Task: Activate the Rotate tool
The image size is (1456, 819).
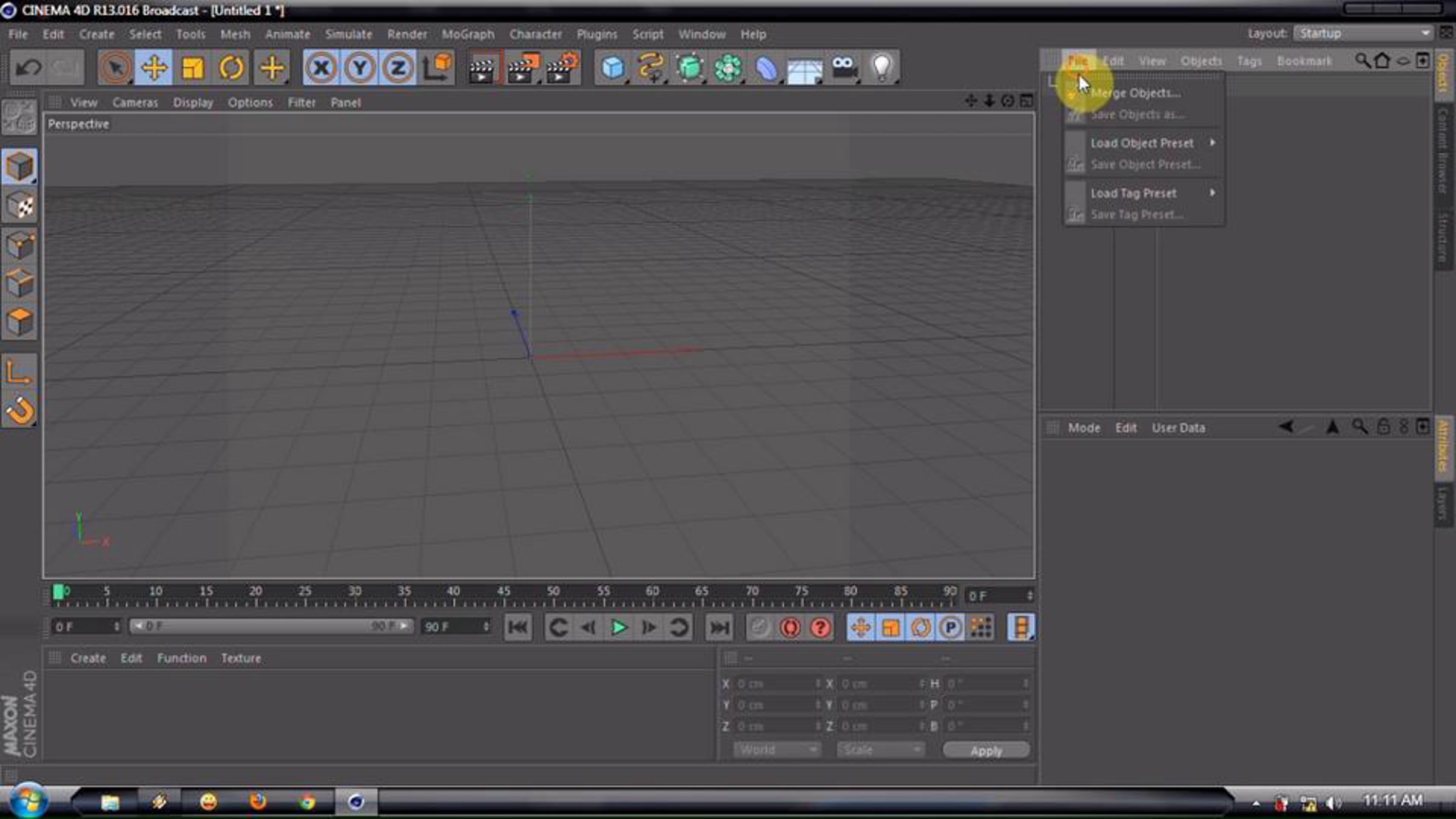Action: click(x=231, y=67)
